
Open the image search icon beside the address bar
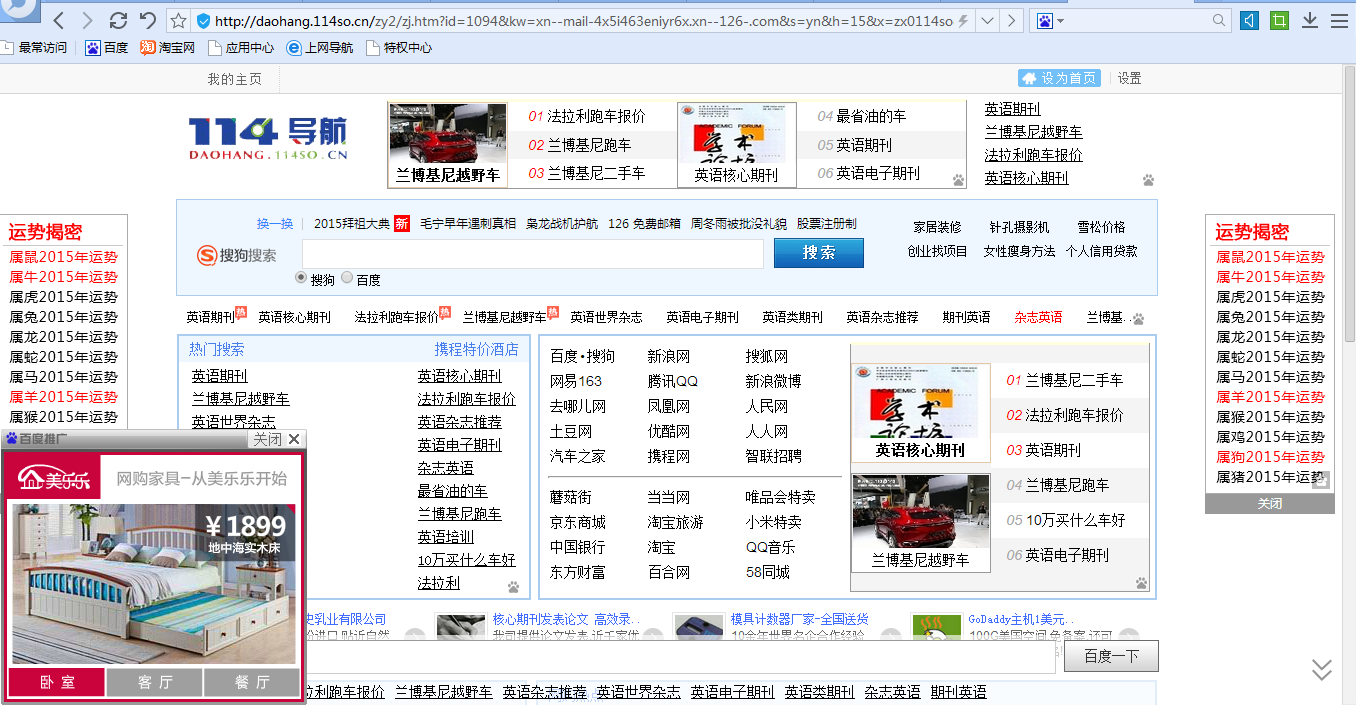tap(1043, 19)
